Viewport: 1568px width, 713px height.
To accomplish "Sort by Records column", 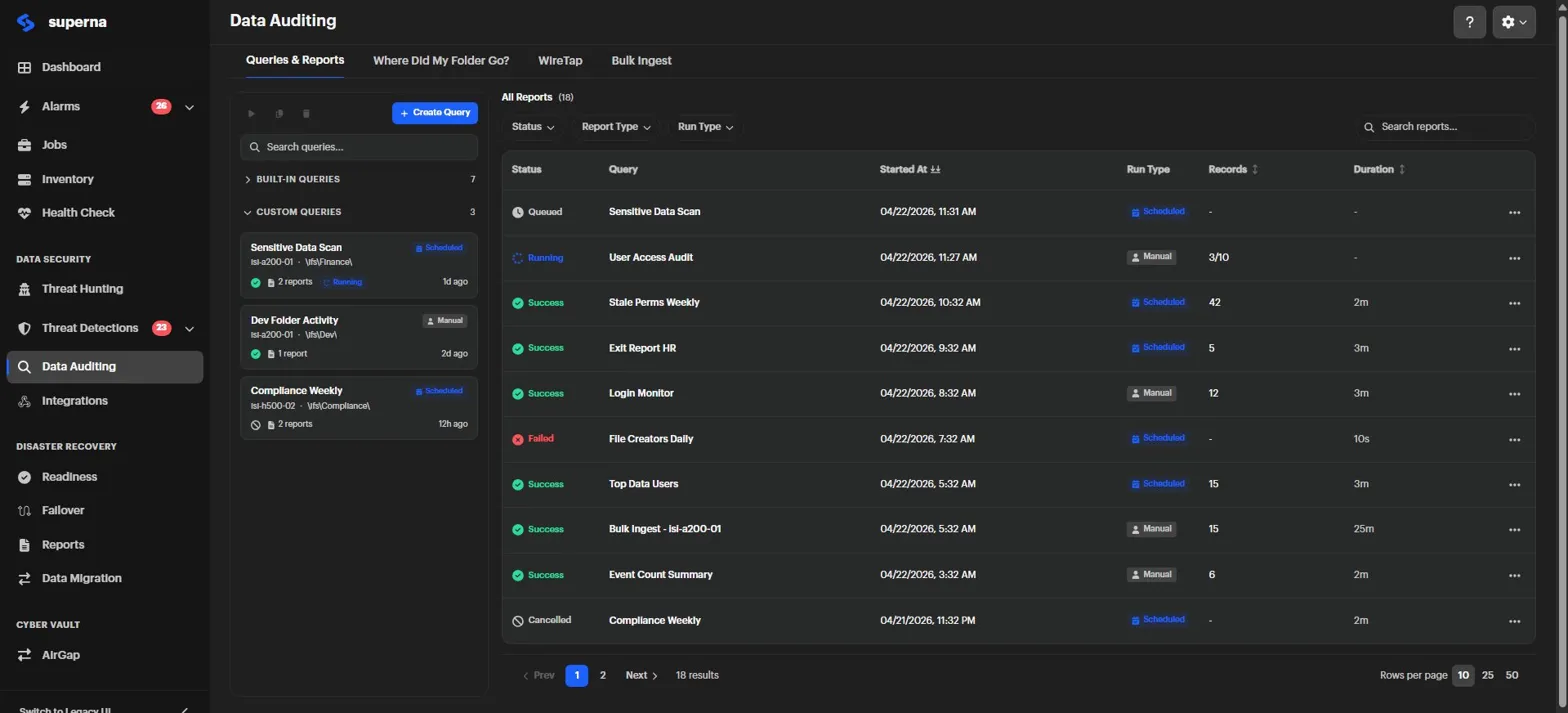I will tap(1233, 169).
